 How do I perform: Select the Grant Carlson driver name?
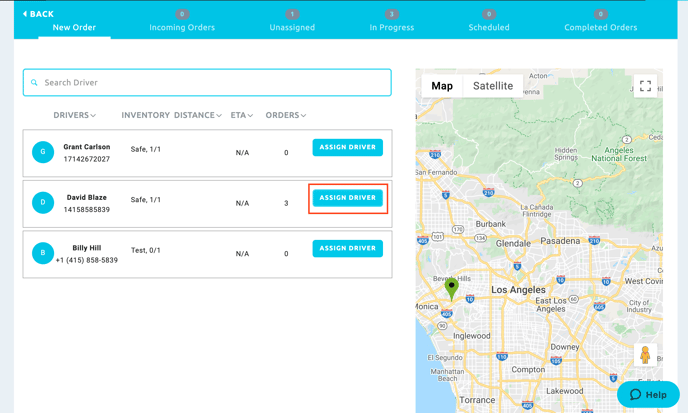click(87, 147)
